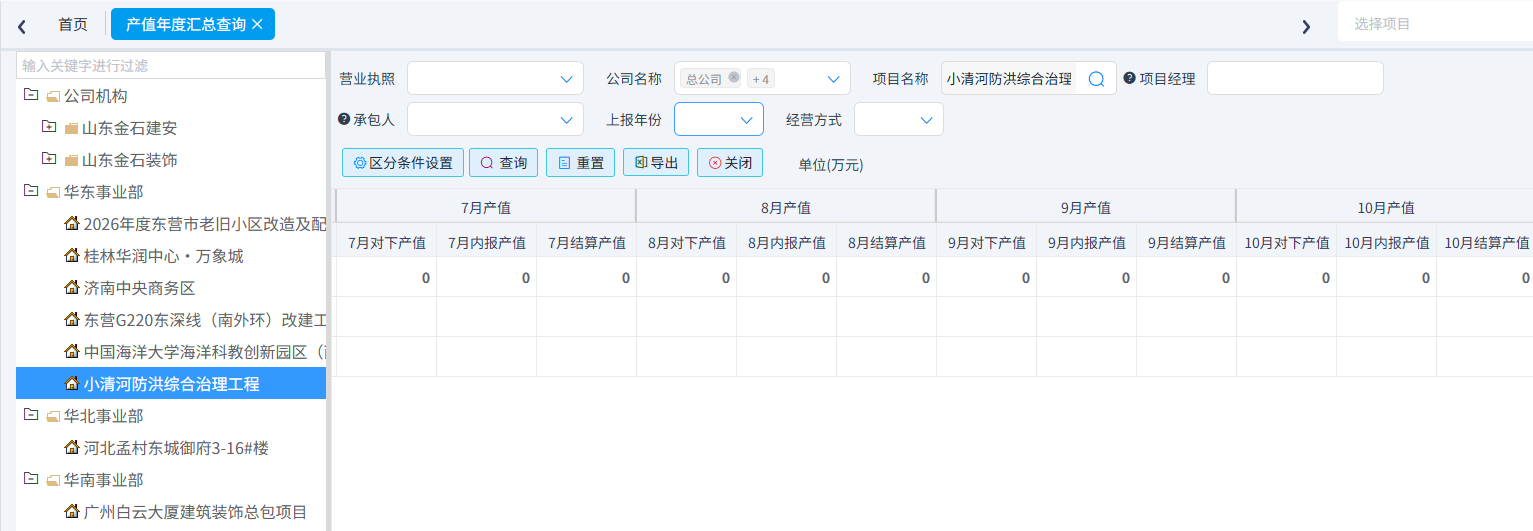Click the right tab scroll arrow
Screen dimensions: 1533x531
click(1306, 26)
